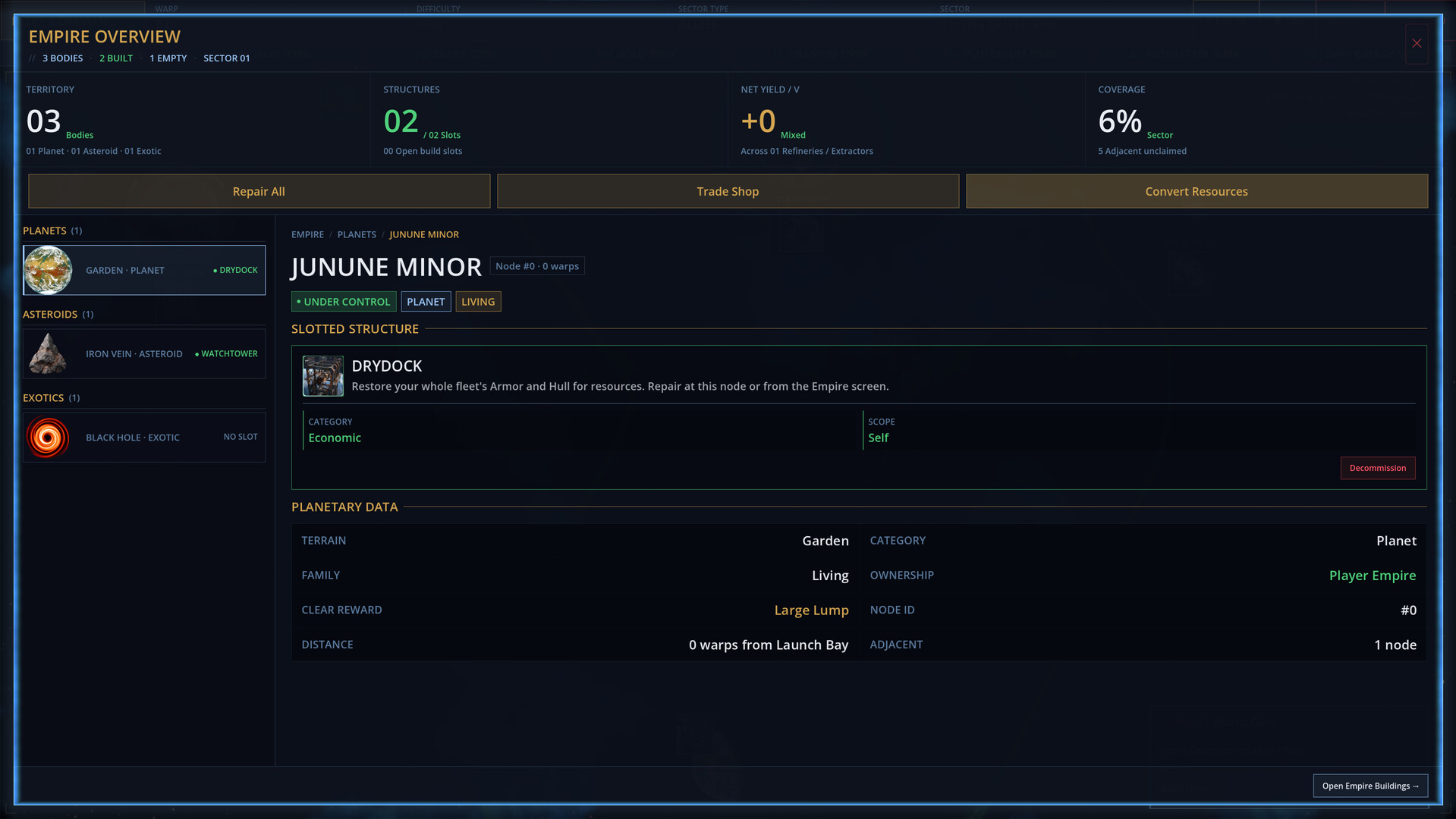Click the Planets (1) section header
Image resolution: width=1456 pixels, height=819 pixels.
(52, 231)
